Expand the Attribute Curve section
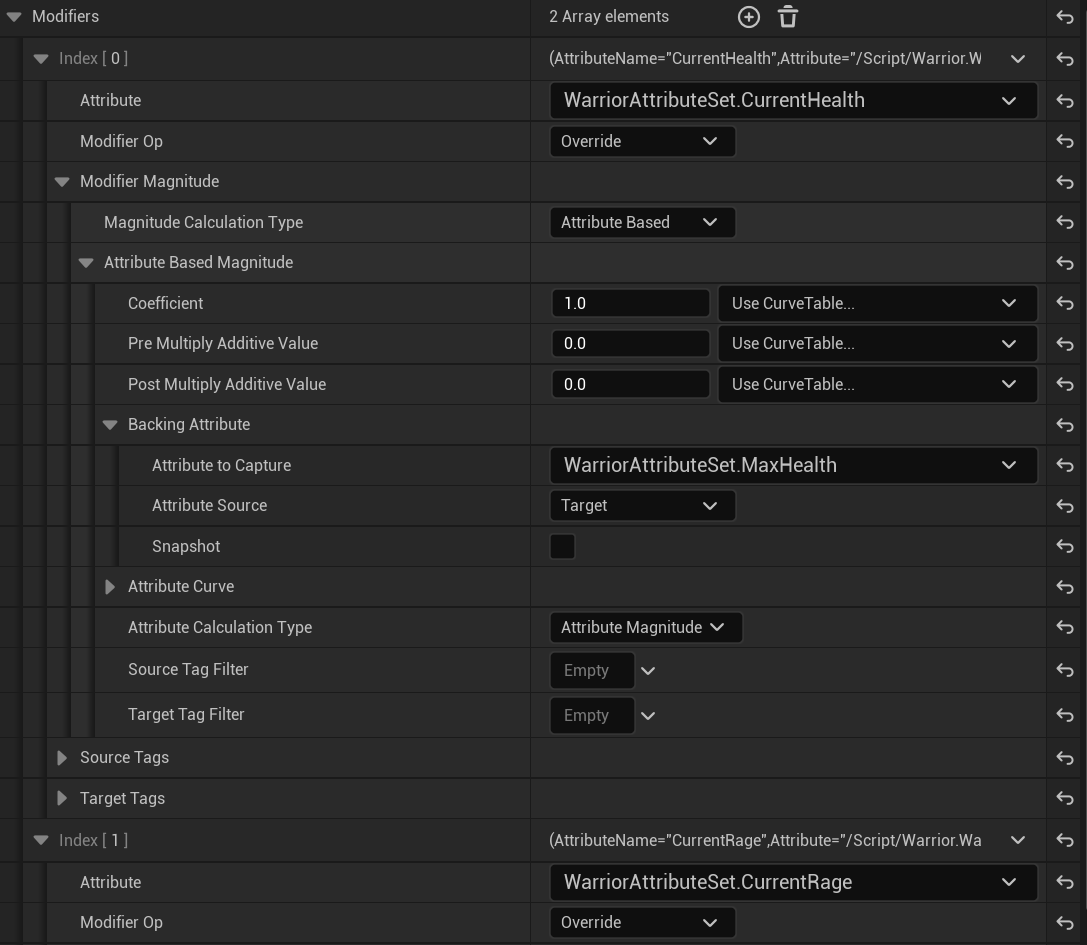 [110, 587]
